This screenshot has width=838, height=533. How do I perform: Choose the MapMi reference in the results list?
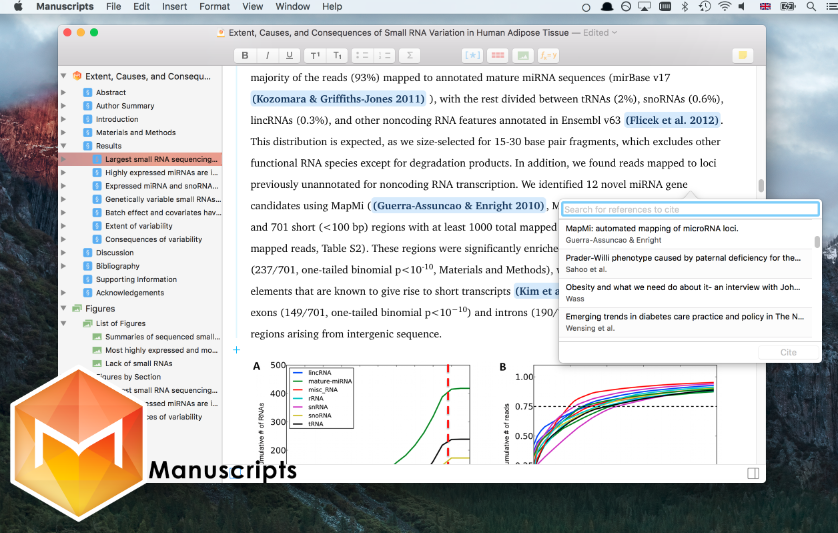click(x=685, y=234)
